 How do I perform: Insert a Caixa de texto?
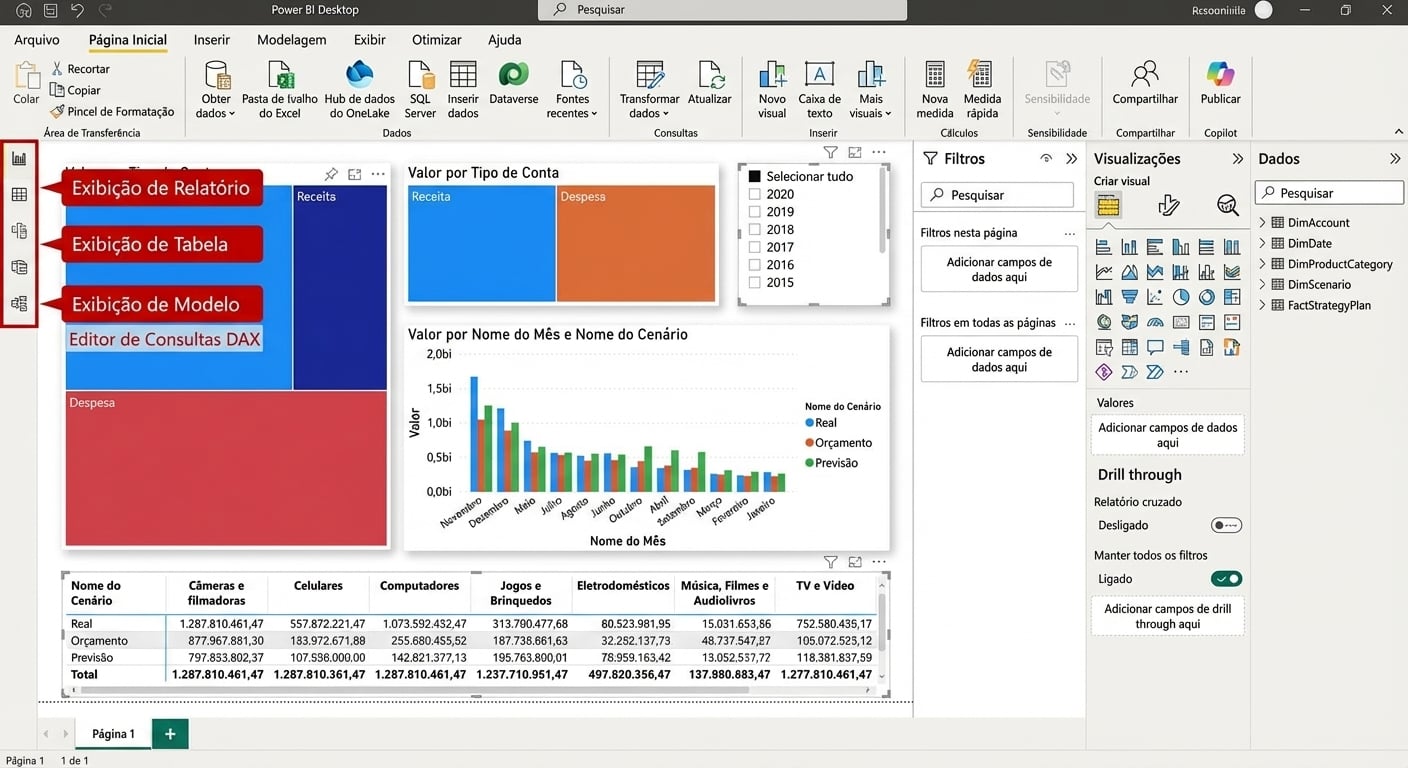819,88
